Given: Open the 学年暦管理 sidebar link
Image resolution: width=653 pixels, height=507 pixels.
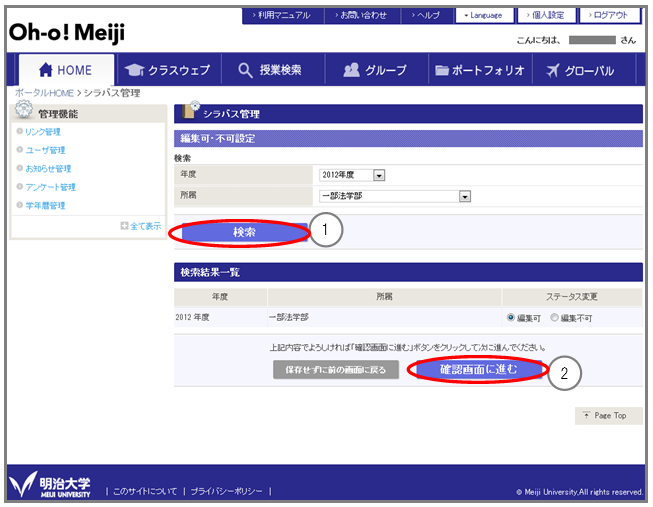Looking at the screenshot, I should [45, 205].
